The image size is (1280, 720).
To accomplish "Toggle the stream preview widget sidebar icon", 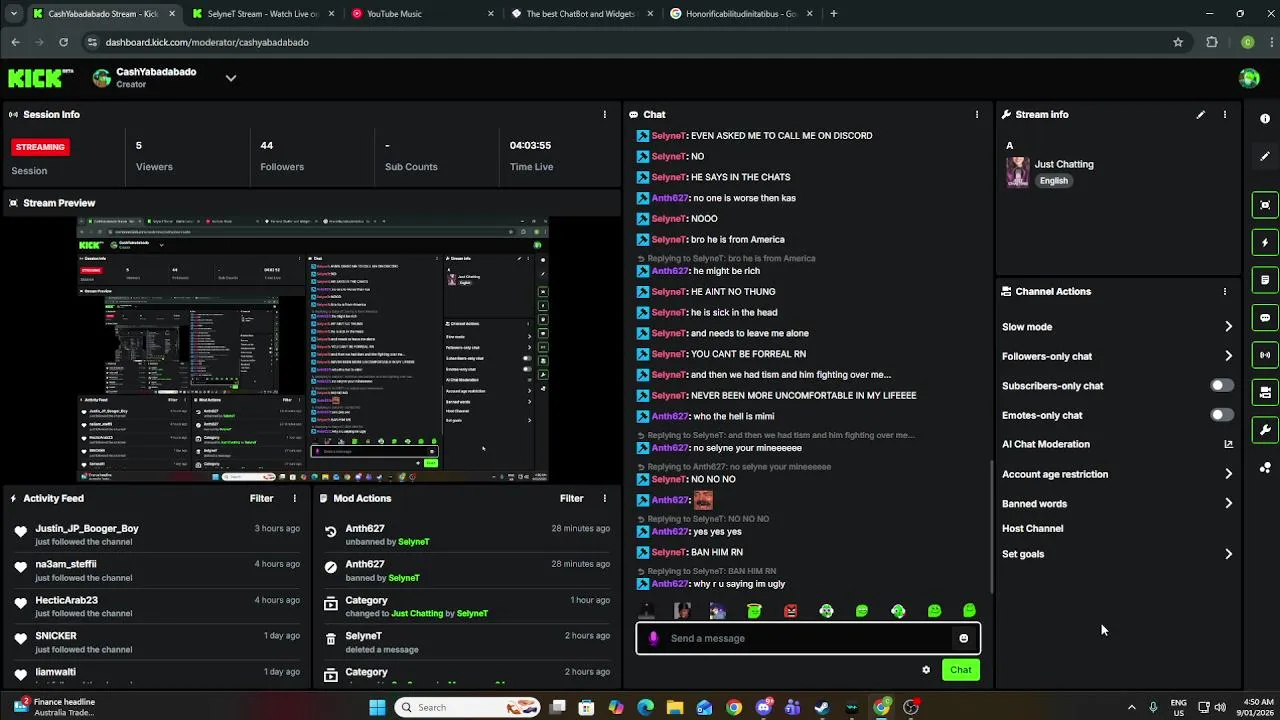I will [x=1265, y=205].
